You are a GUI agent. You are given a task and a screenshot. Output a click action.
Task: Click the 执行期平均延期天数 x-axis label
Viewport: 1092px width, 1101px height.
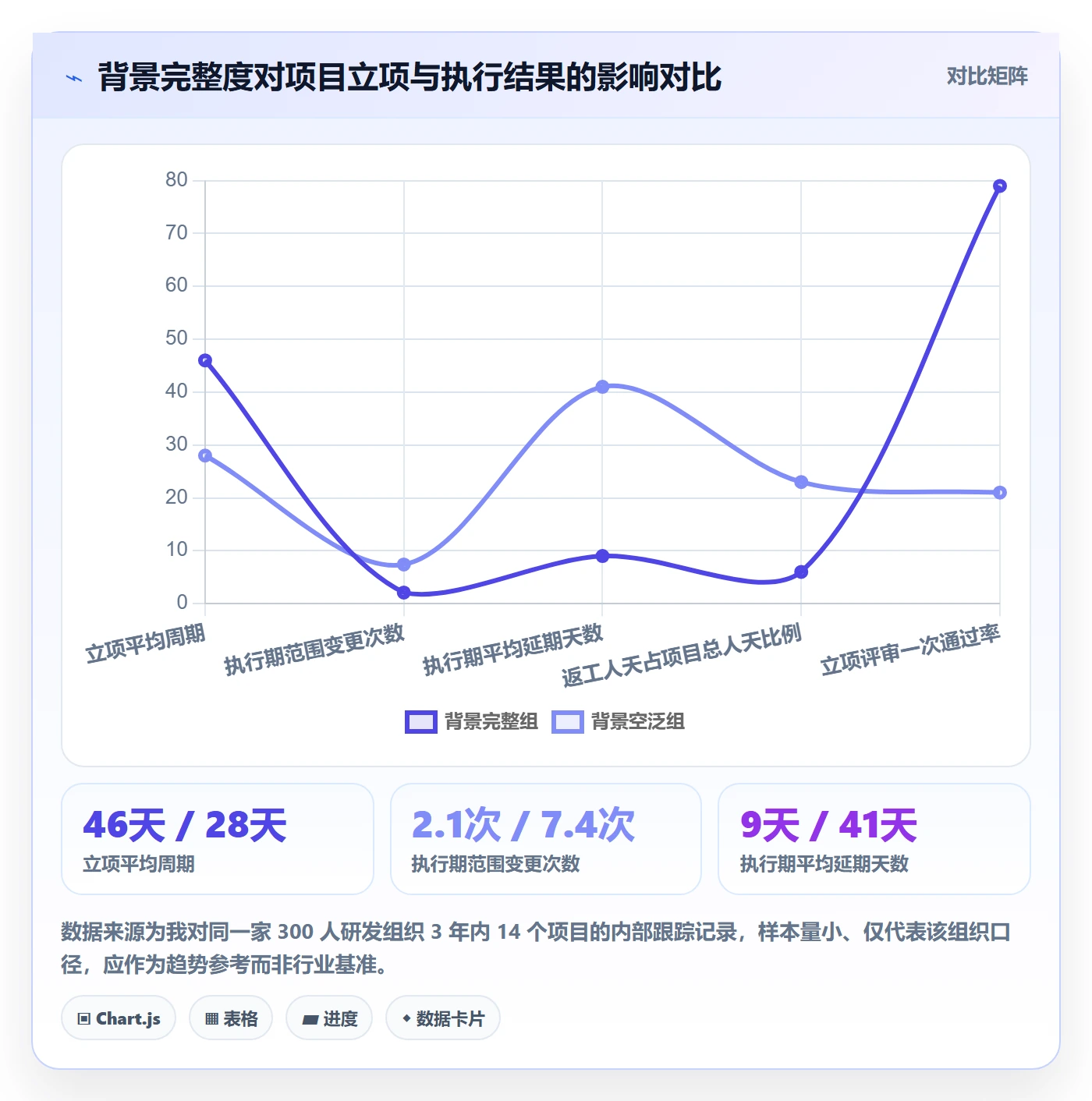tap(514, 649)
